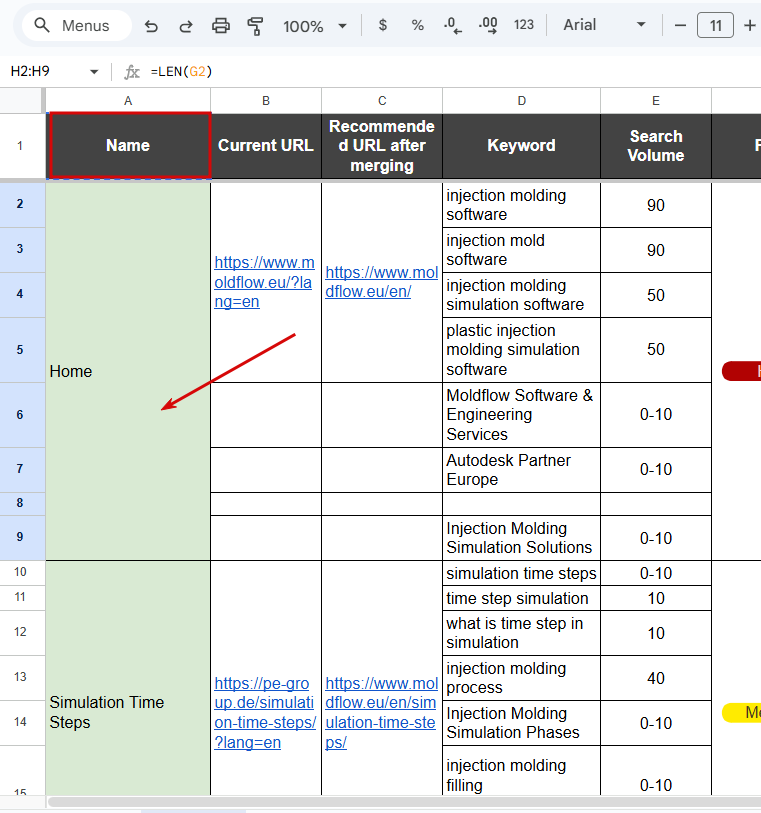Open pe-group.de simulation-time-steps link

[x=265, y=713]
